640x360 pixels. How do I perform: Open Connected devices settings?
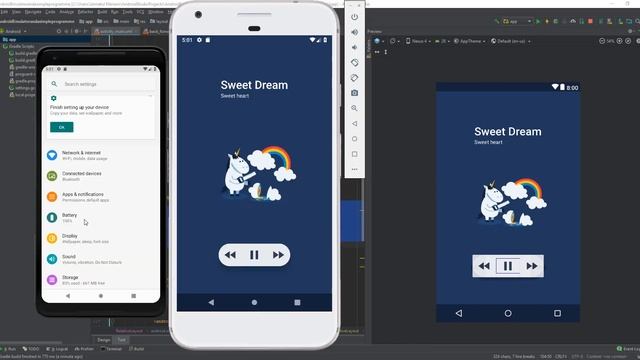click(101, 176)
